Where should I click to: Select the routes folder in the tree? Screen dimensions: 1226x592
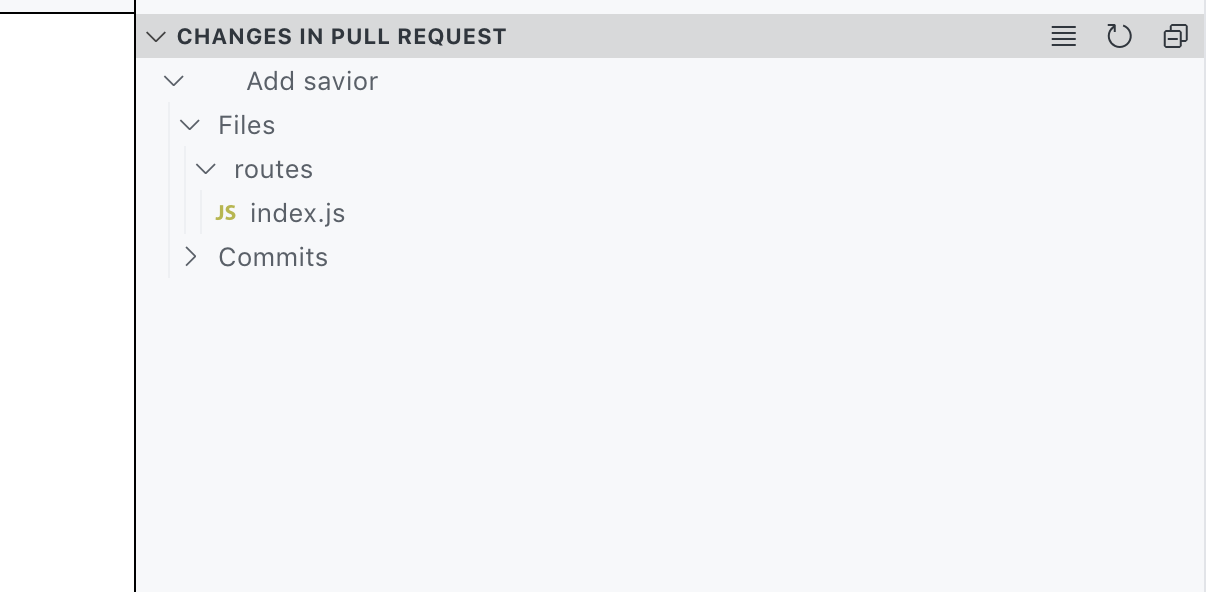coord(273,169)
